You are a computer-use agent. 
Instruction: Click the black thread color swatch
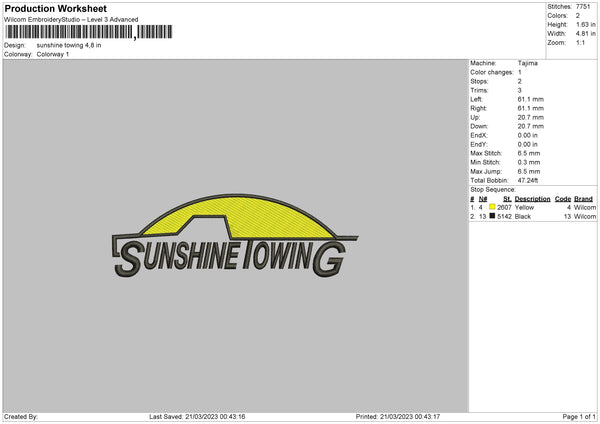492,215
